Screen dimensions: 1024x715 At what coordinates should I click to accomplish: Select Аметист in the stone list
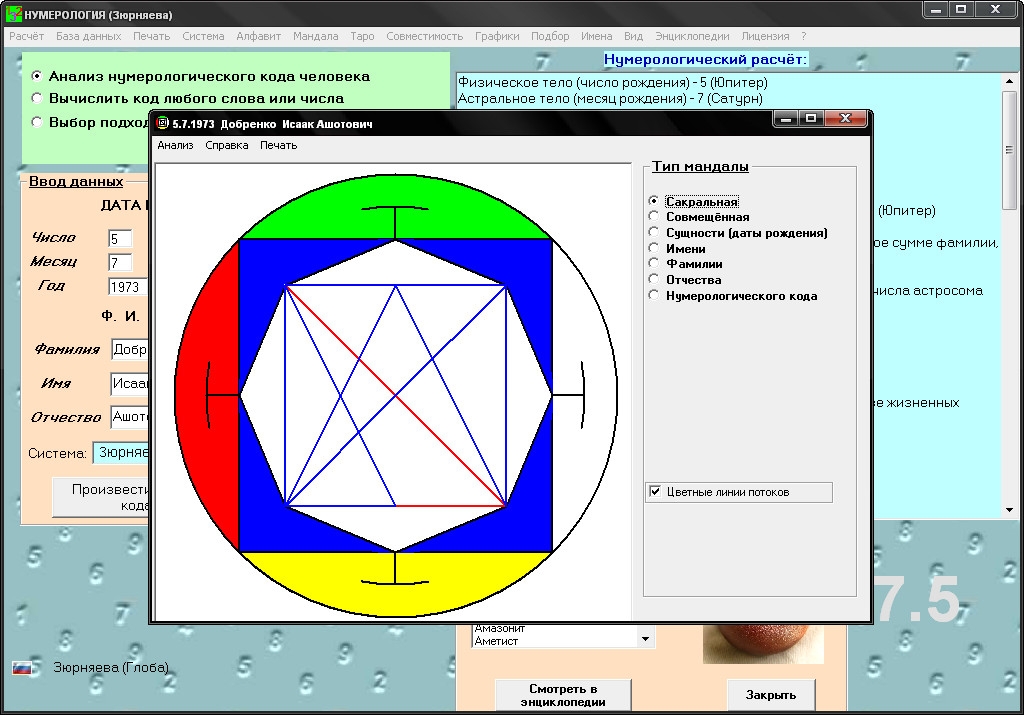[496, 641]
